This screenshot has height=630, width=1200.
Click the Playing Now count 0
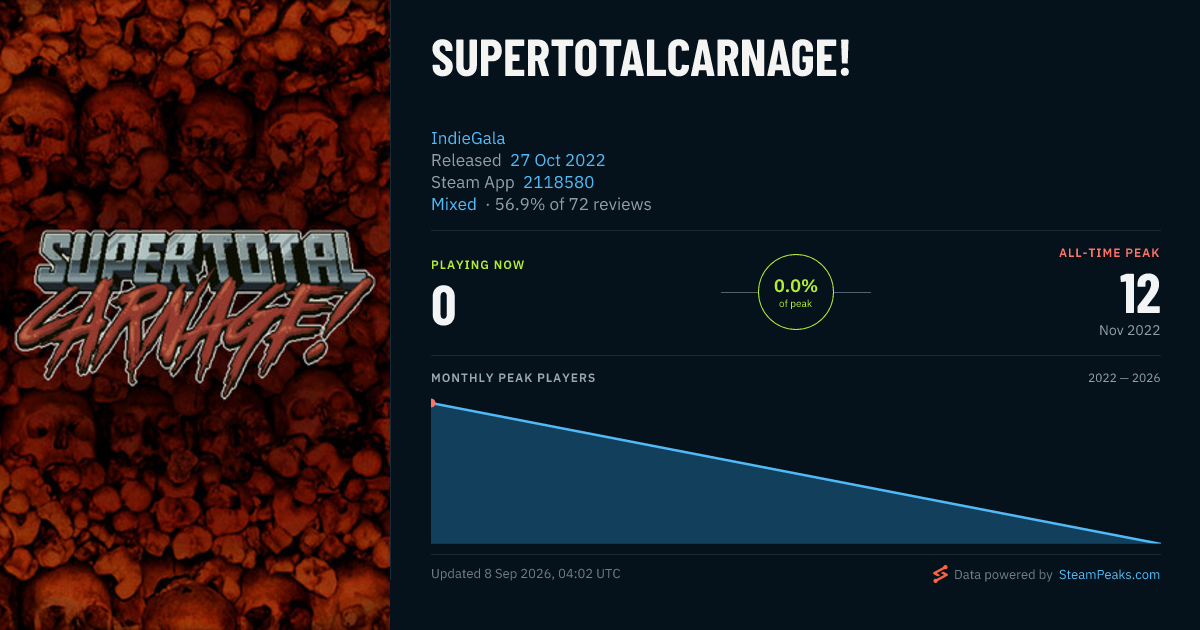(443, 306)
